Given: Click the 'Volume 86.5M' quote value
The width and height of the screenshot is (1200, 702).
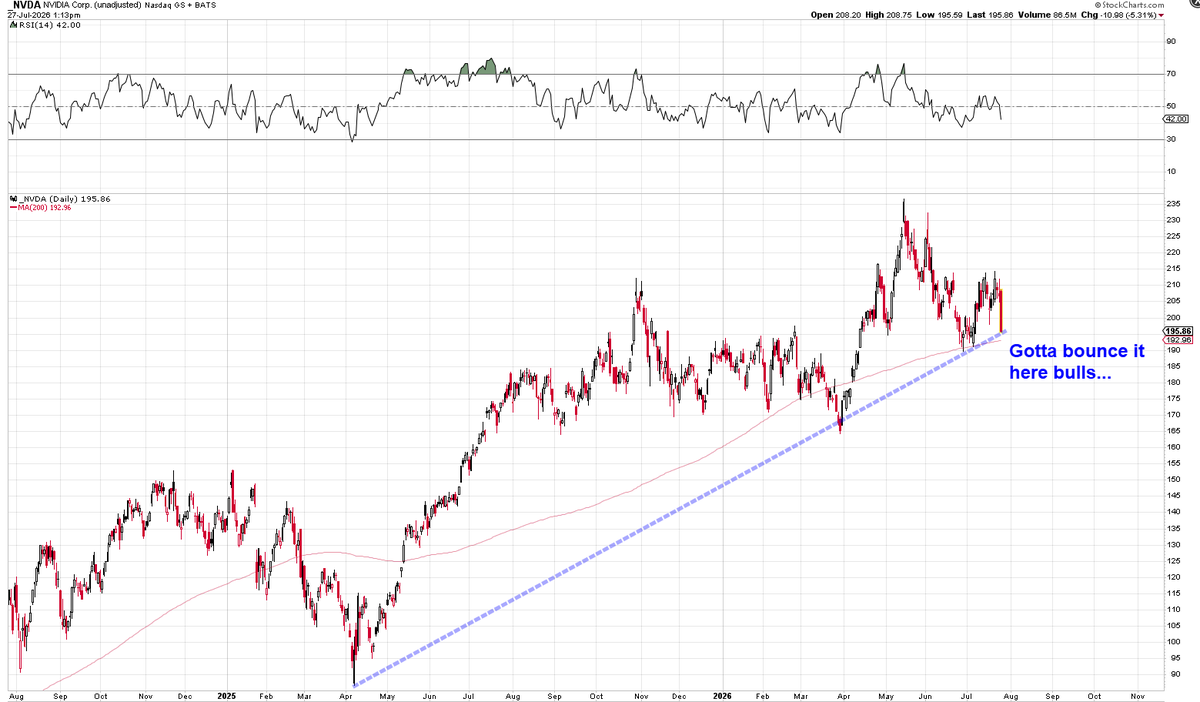Looking at the screenshot, I should coord(1045,16).
